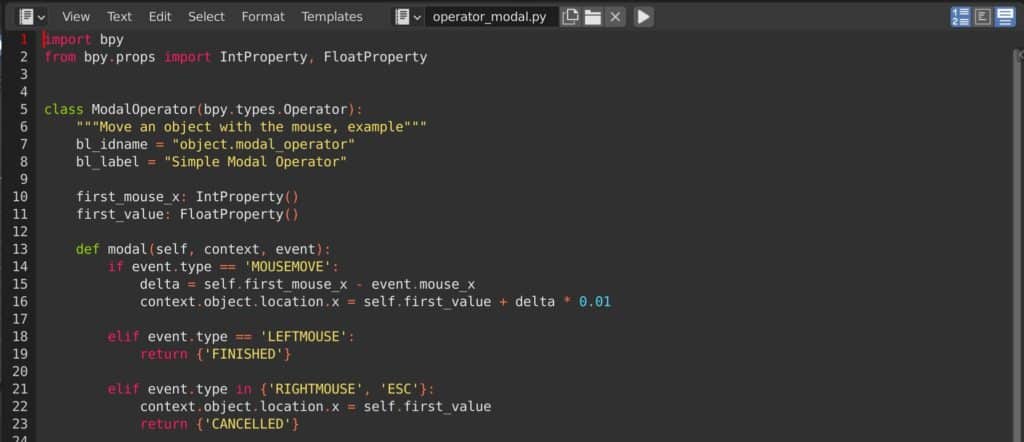Image resolution: width=1024 pixels, height=442 pixels.
Task: Toggle line numbers display
Action: point(960,16)
